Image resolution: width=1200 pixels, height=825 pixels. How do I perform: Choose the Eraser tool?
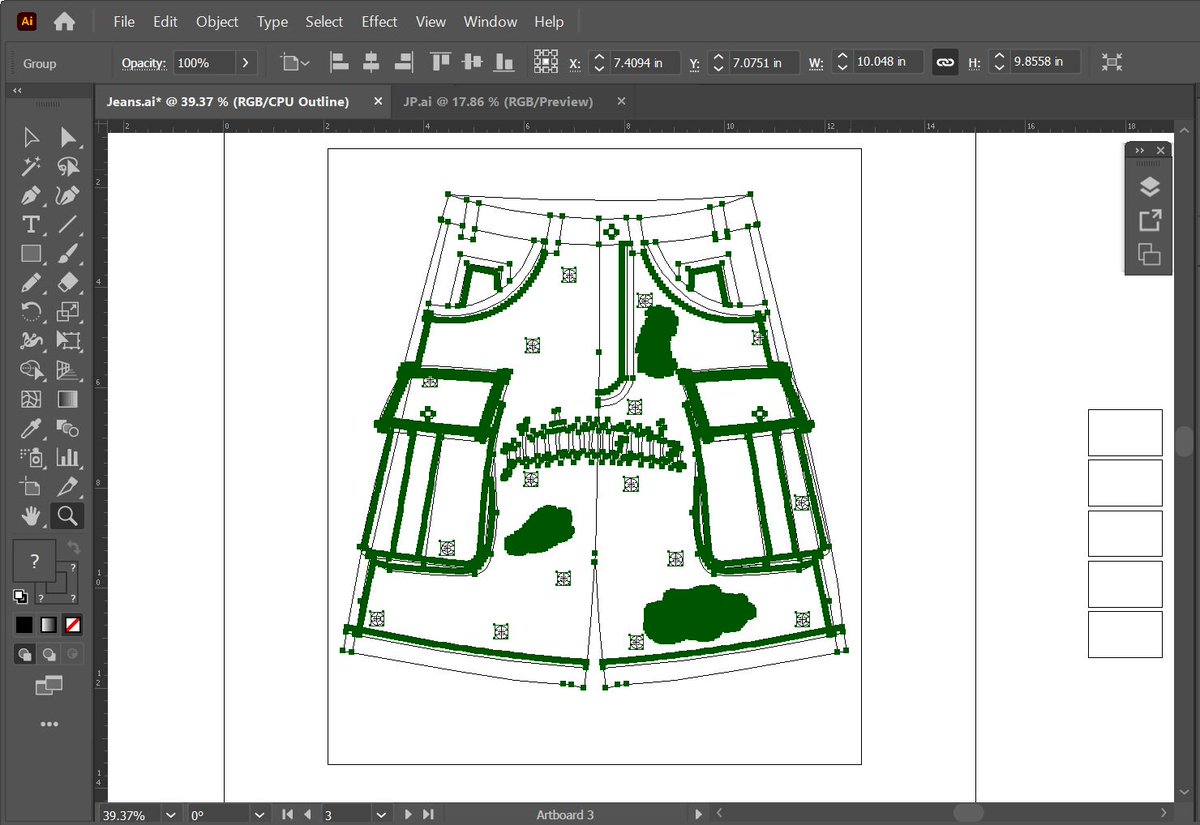[x=68, y=283]
